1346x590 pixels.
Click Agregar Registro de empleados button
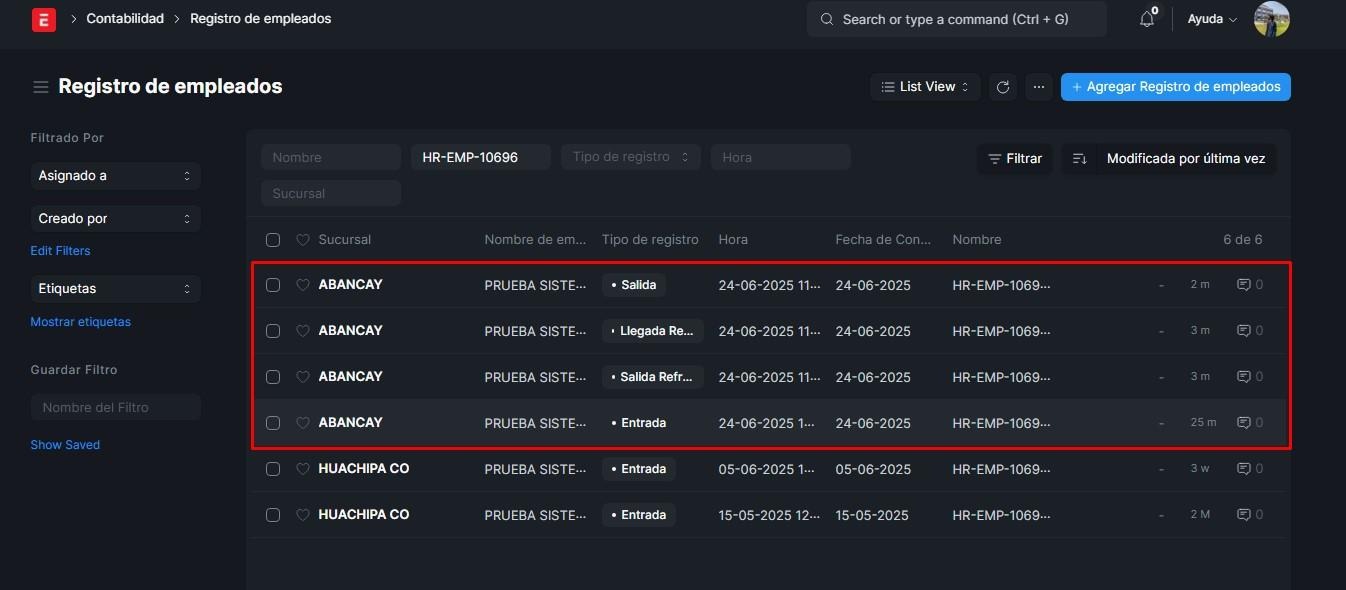point(1175,87)
